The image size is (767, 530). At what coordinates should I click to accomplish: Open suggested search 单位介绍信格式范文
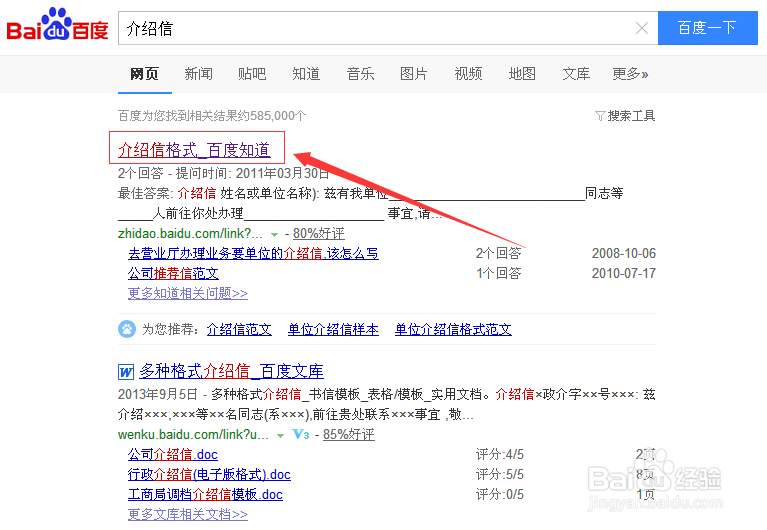click(x=453, y=329)
